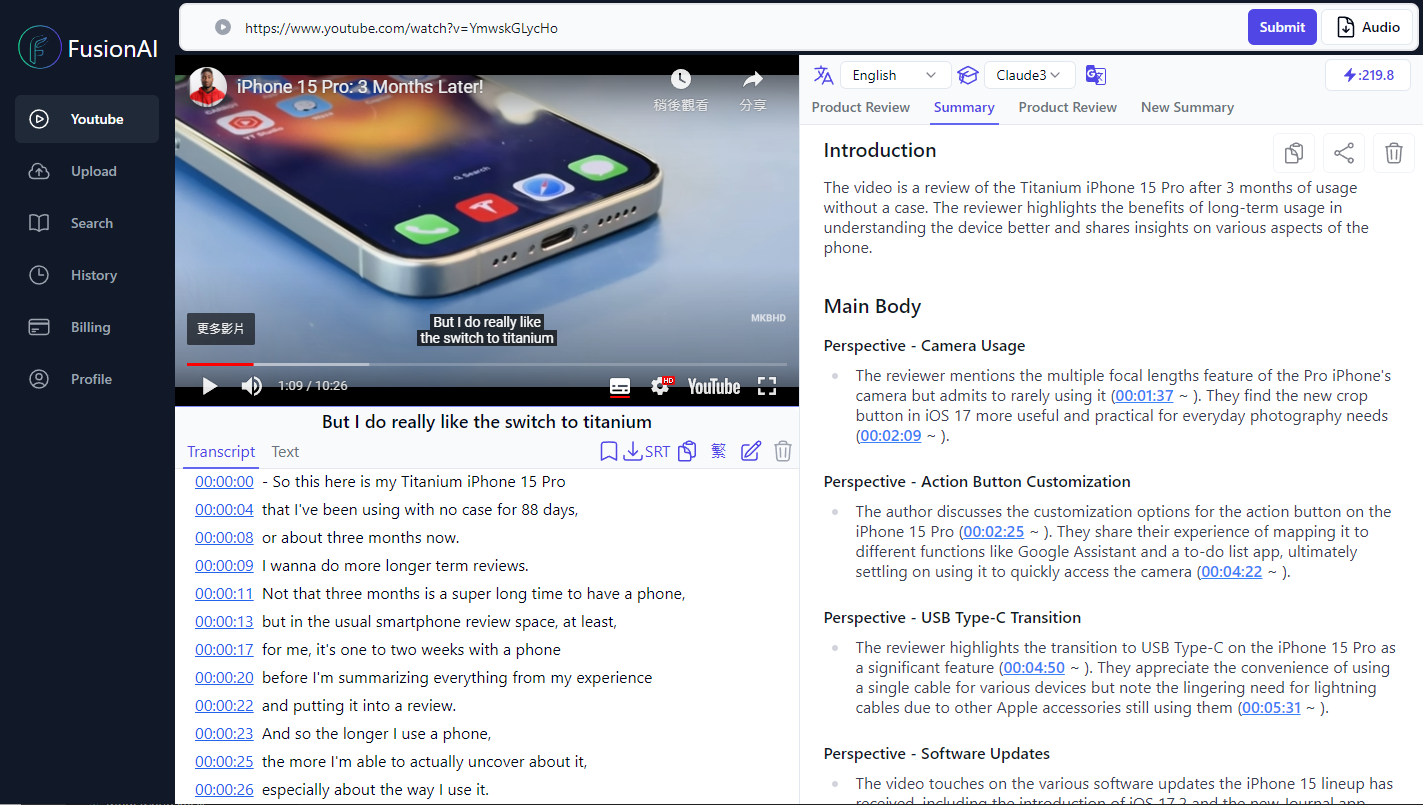
Task: Click the graduation cap model icon
Action: 967,75
